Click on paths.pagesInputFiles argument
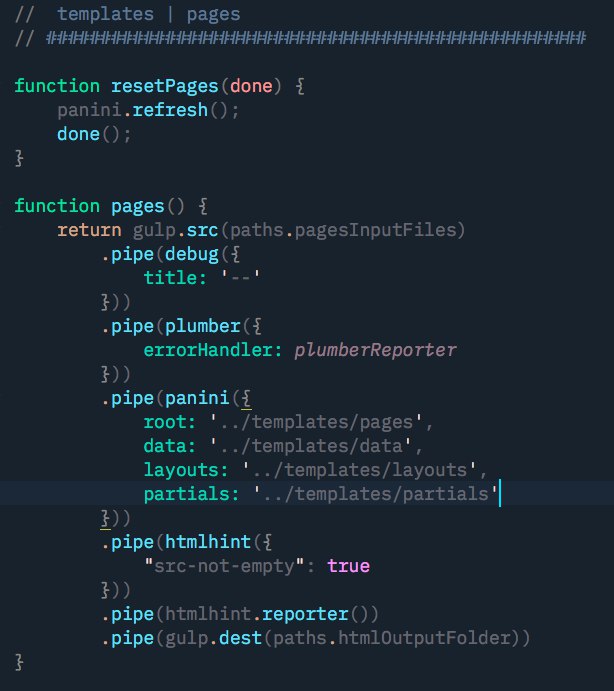 pyautogui.click(x=347, y=230)
